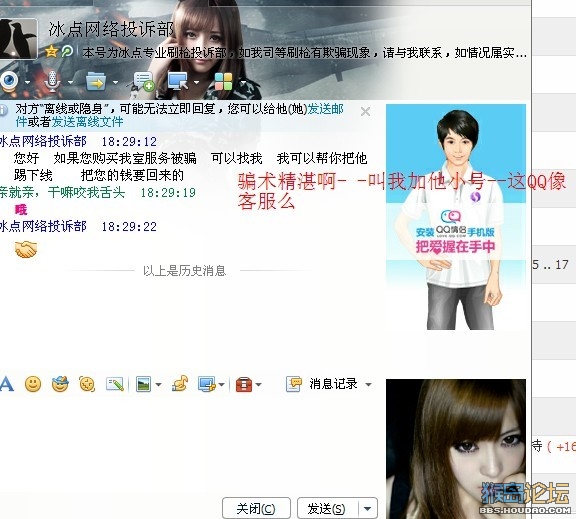
Task: Expand the send picture dropdown arrow
Action: [x=158, y=385]
